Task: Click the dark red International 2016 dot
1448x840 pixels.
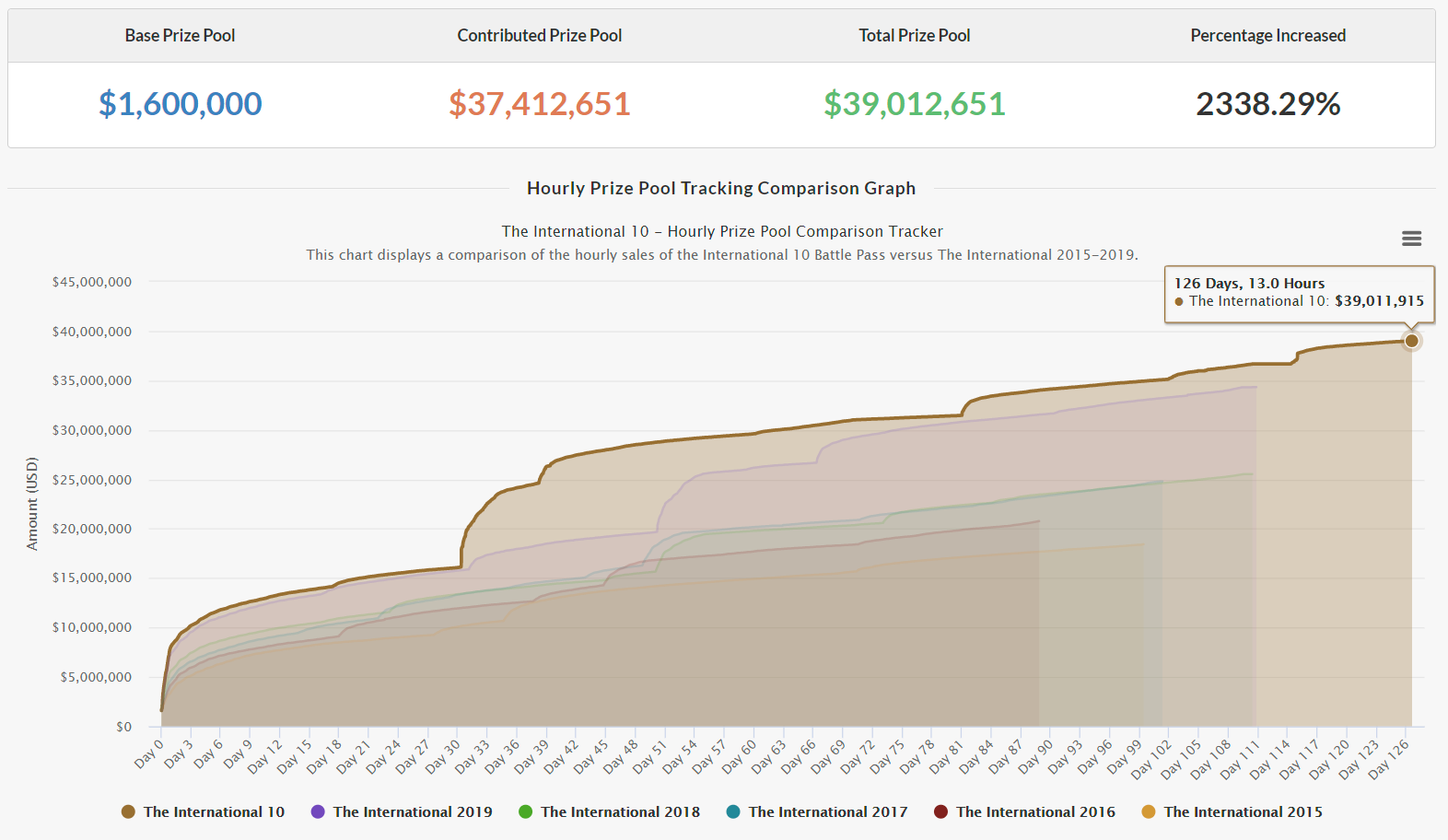Action: pos(940,811)
